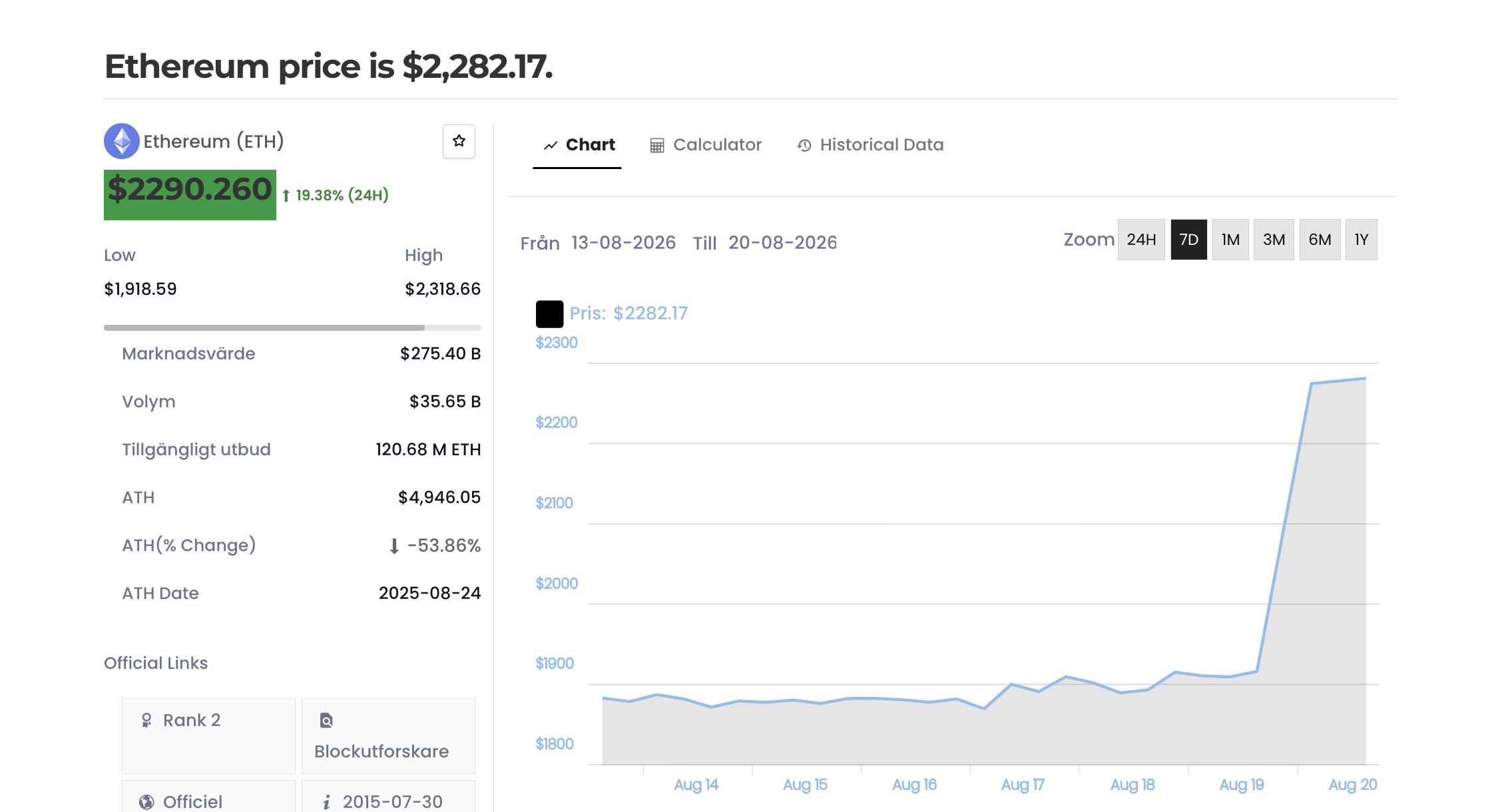Viewport: 1510px width, 812px height.
Task: Click the $2300 y-axis label
Action: click(x=557, y=343)
